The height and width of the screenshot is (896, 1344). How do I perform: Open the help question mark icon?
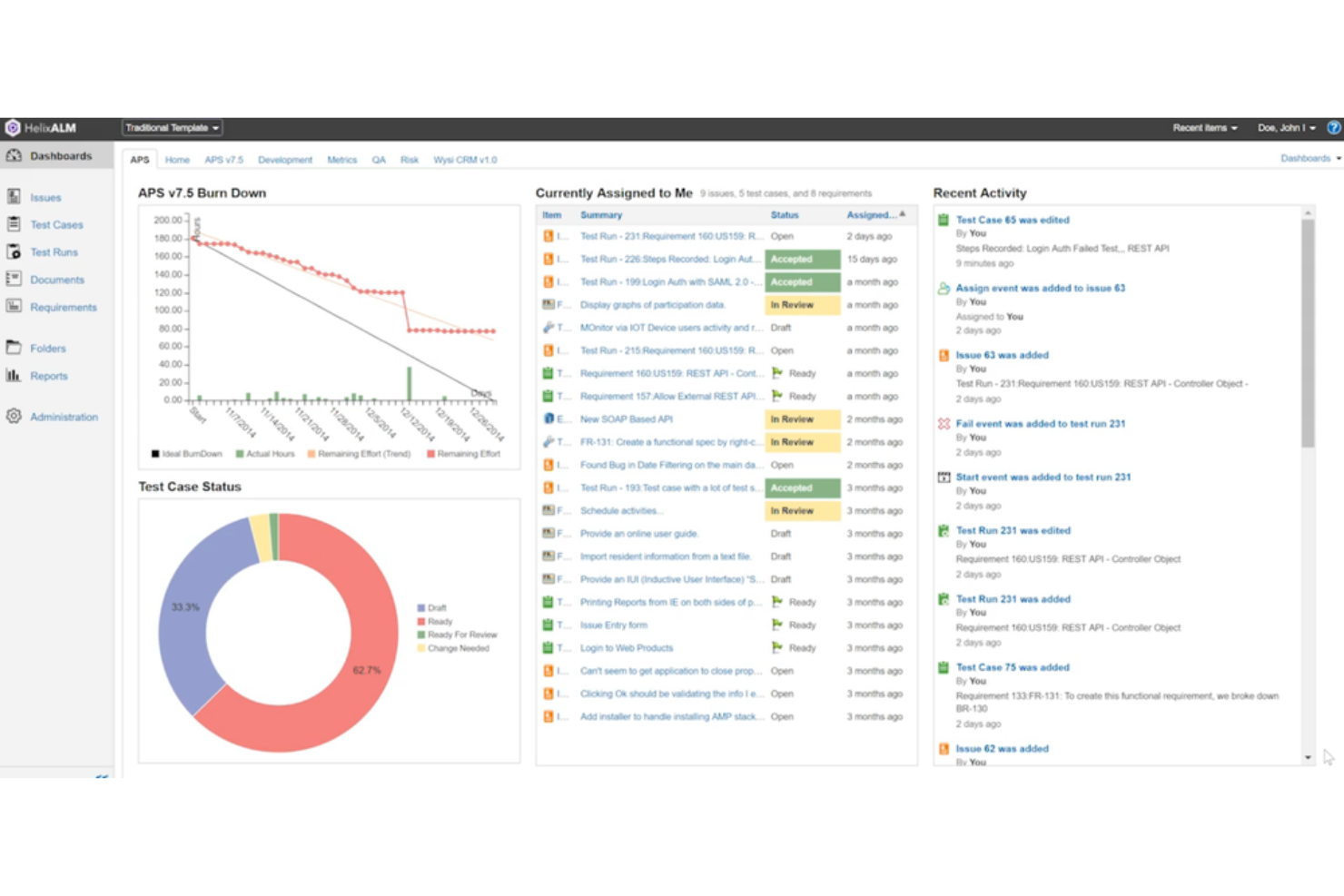pos(1333,128)
